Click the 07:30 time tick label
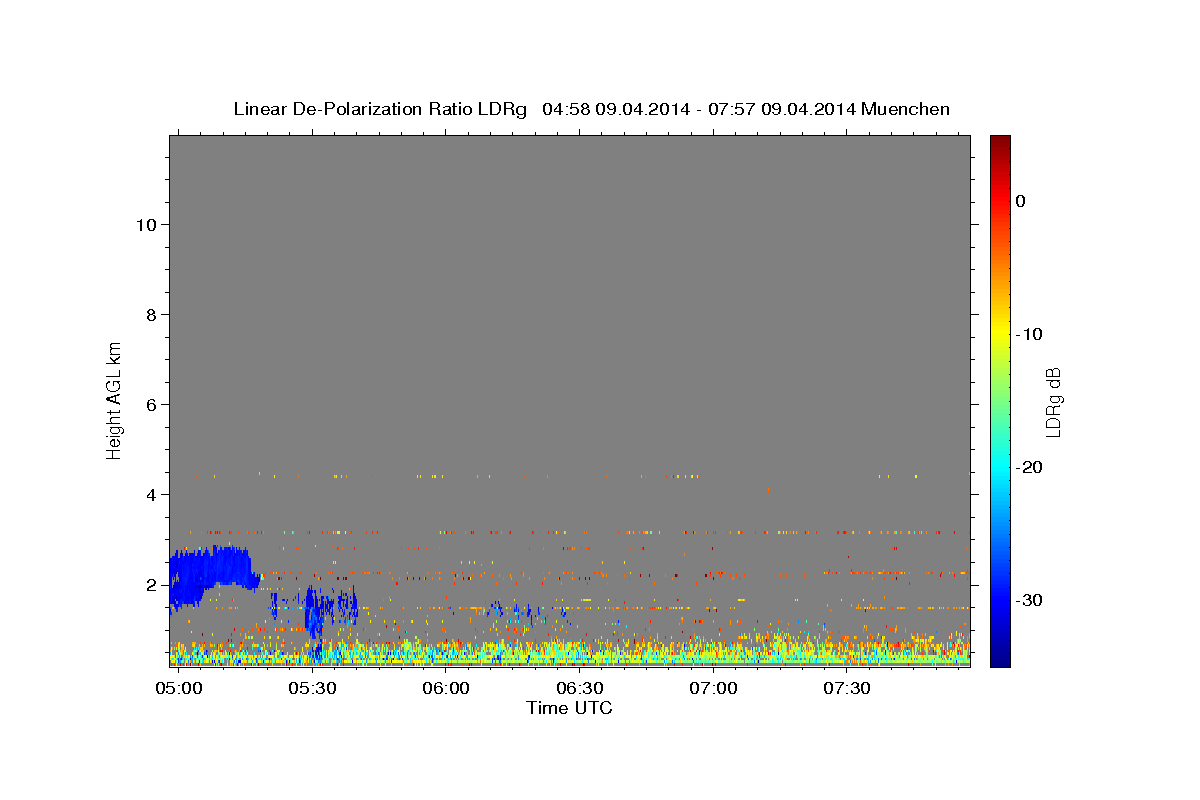The height and width of the screenshot is (800, 1200). coord(848,689)
